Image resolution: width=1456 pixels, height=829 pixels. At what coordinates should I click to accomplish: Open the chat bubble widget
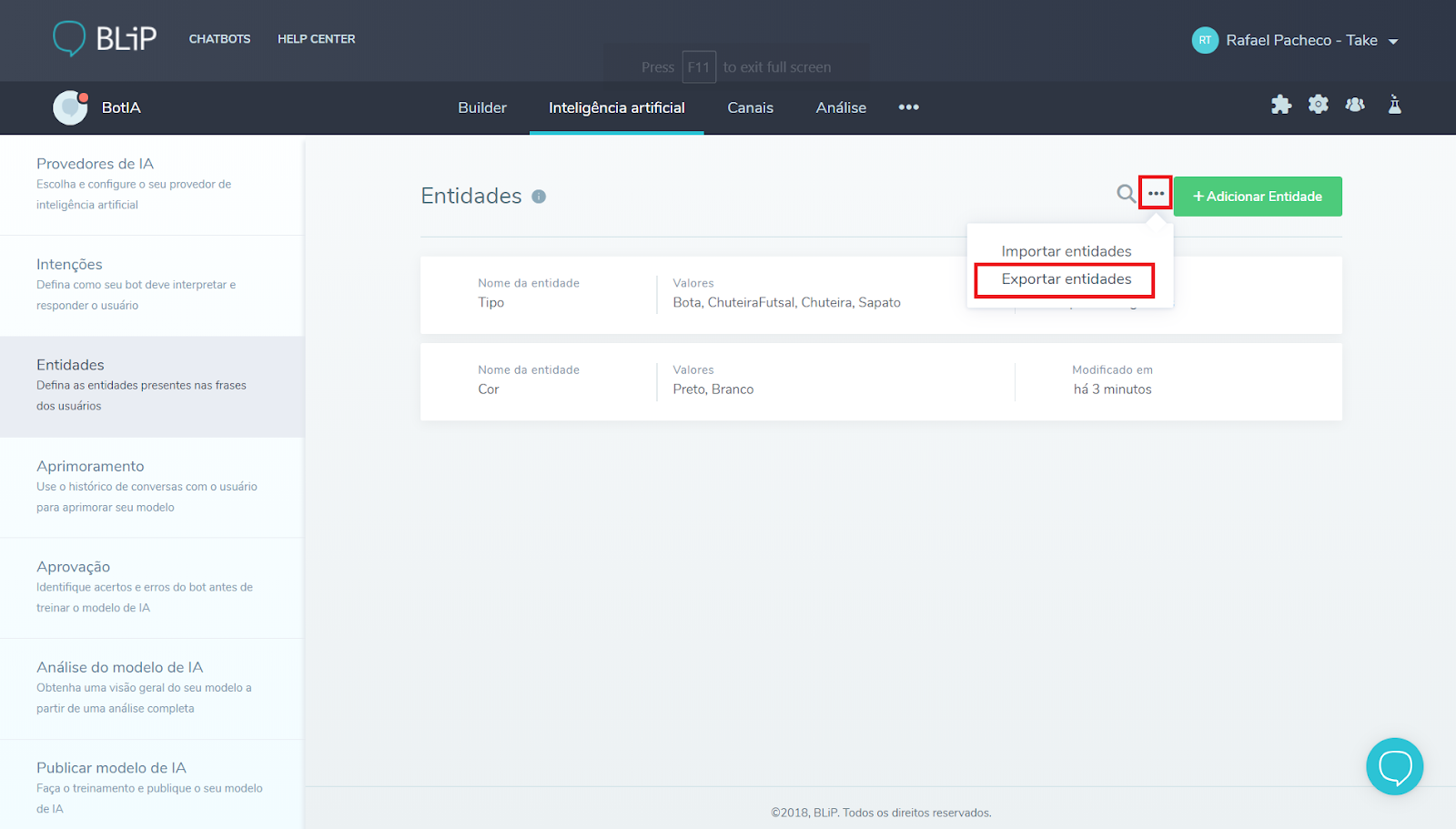(1394, 766)
